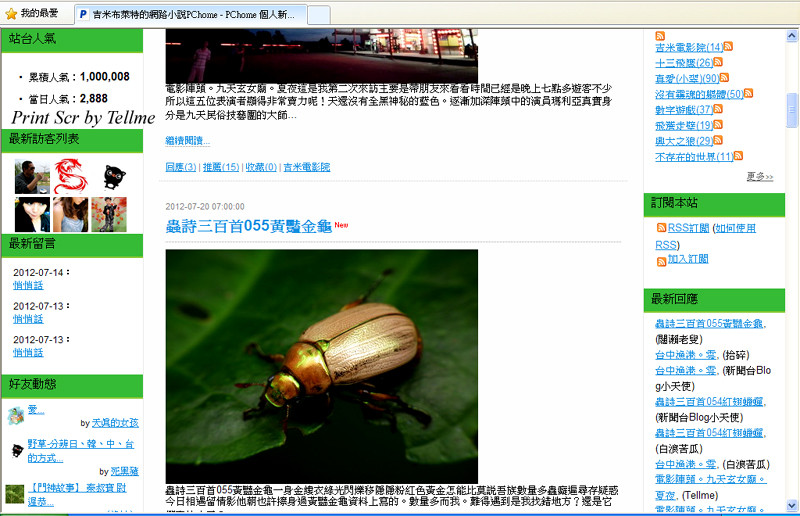Open the 飛簷走壁(19) category link

pos(684,126)
